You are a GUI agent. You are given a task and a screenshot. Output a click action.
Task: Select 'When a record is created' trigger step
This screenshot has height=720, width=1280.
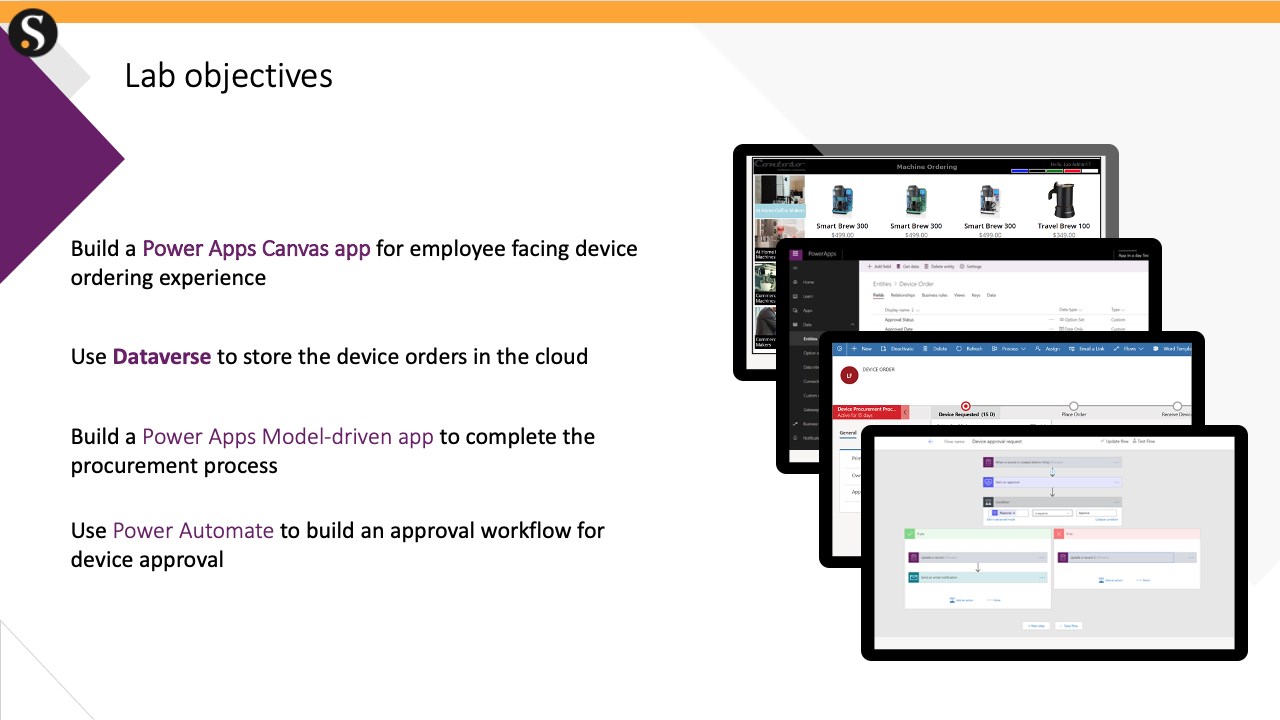click(x=1053, y=462)
